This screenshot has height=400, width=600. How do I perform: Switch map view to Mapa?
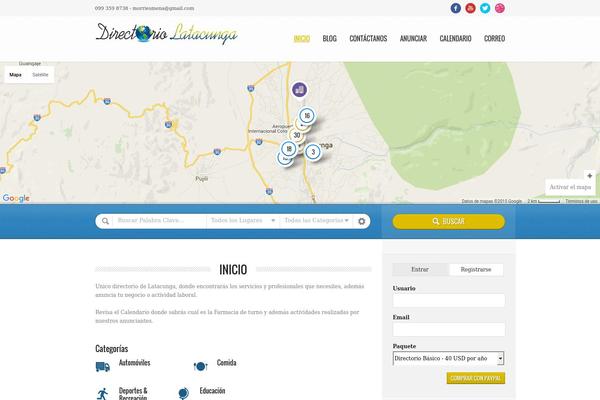pyautogui.click(x=15, y=75)
